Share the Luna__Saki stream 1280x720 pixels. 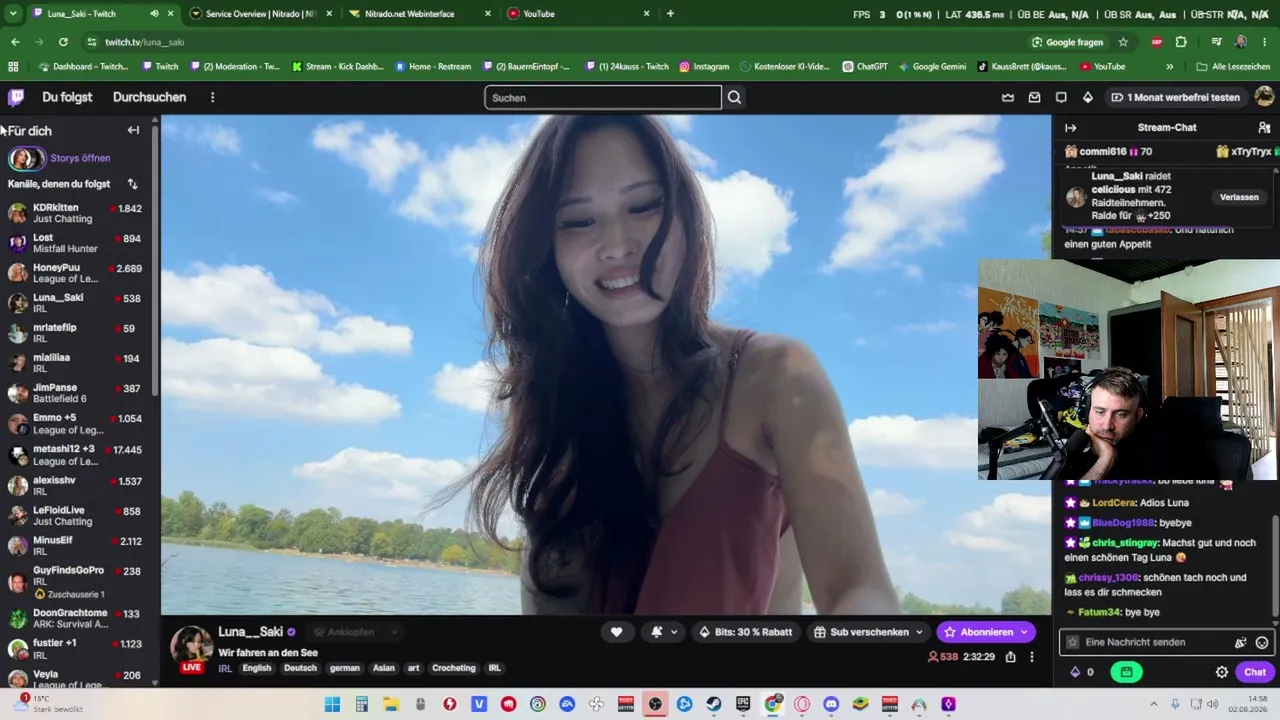[x=1011, y=657]
